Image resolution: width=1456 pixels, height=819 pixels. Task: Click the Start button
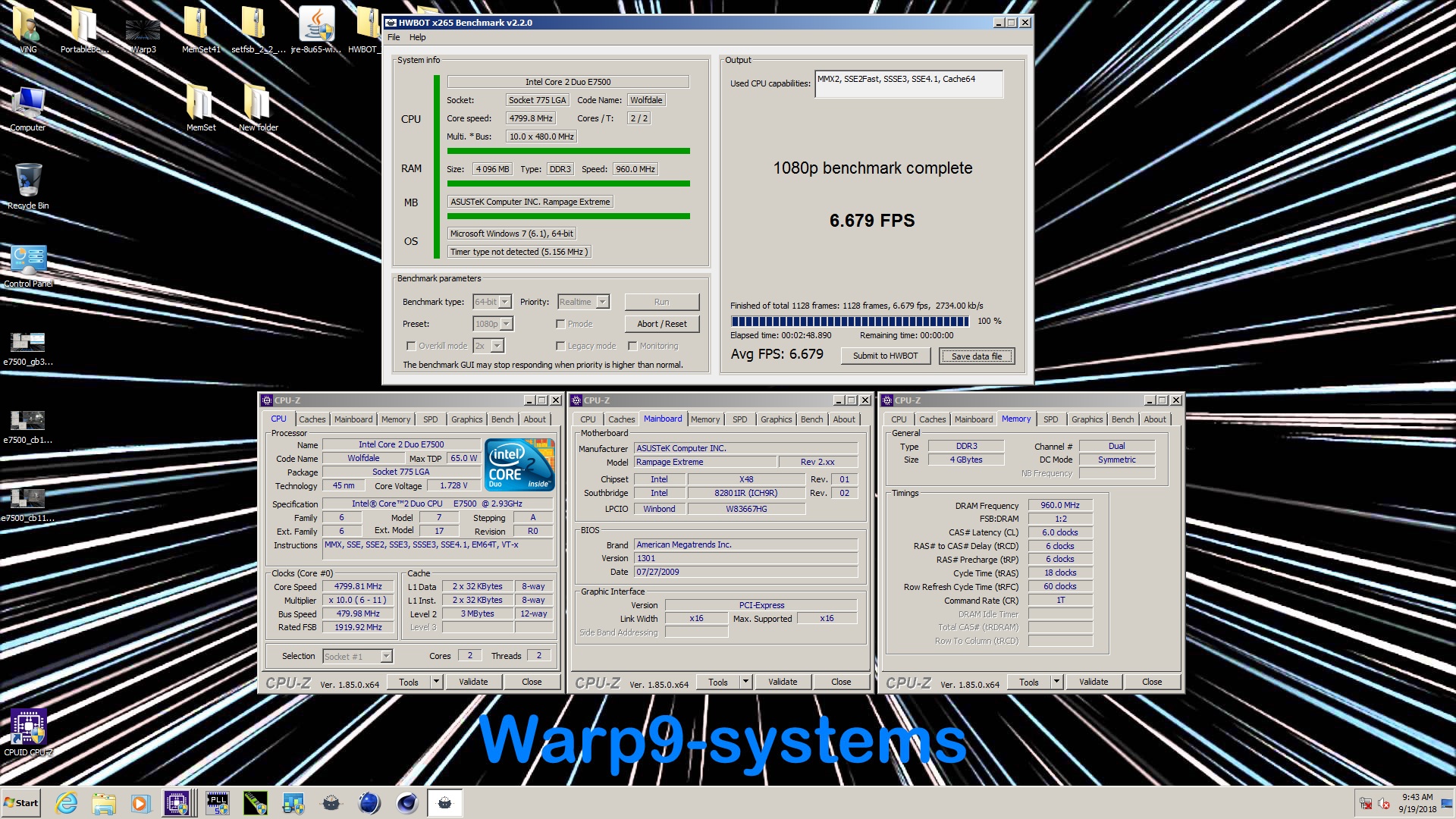(21, 803)
